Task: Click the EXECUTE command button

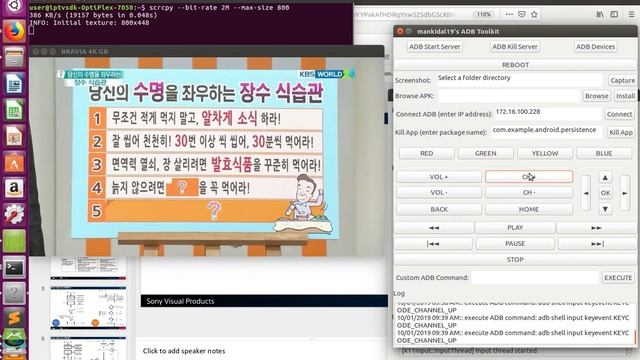Action: pyautogui.click(x=618, y=278)
